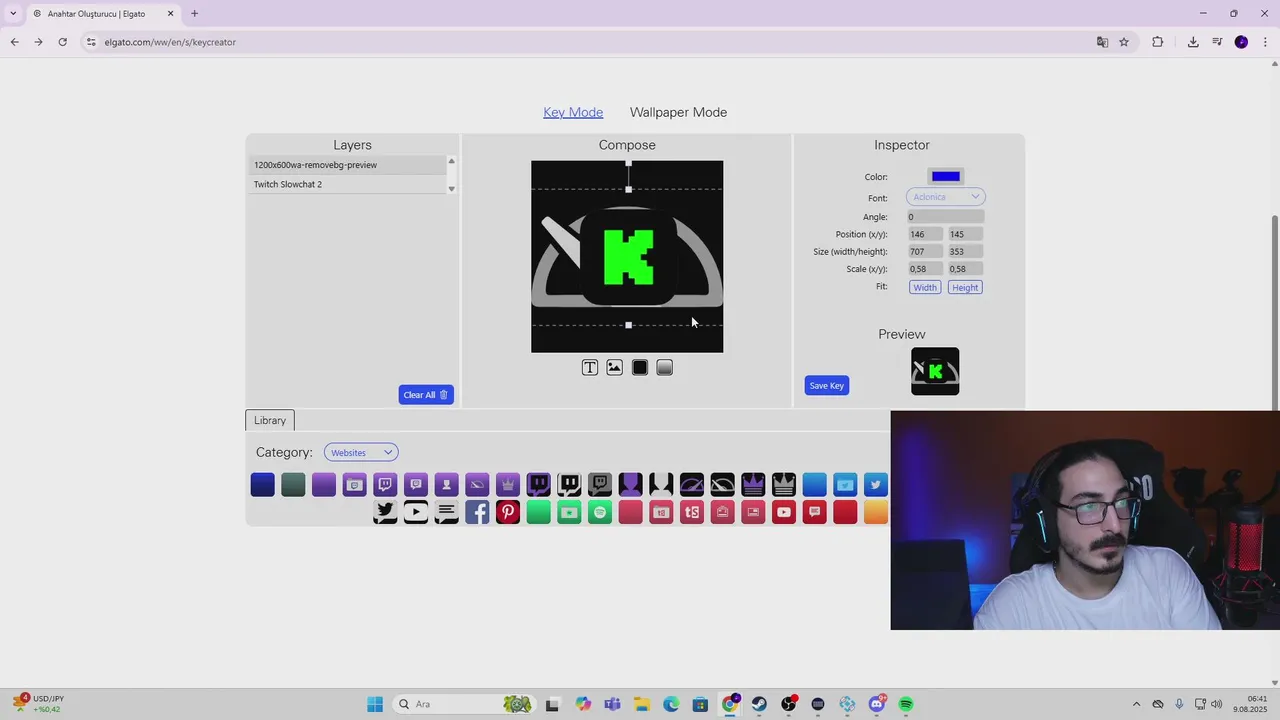
Task: Select the Facebook library icon
Action: tap(477, 513)
